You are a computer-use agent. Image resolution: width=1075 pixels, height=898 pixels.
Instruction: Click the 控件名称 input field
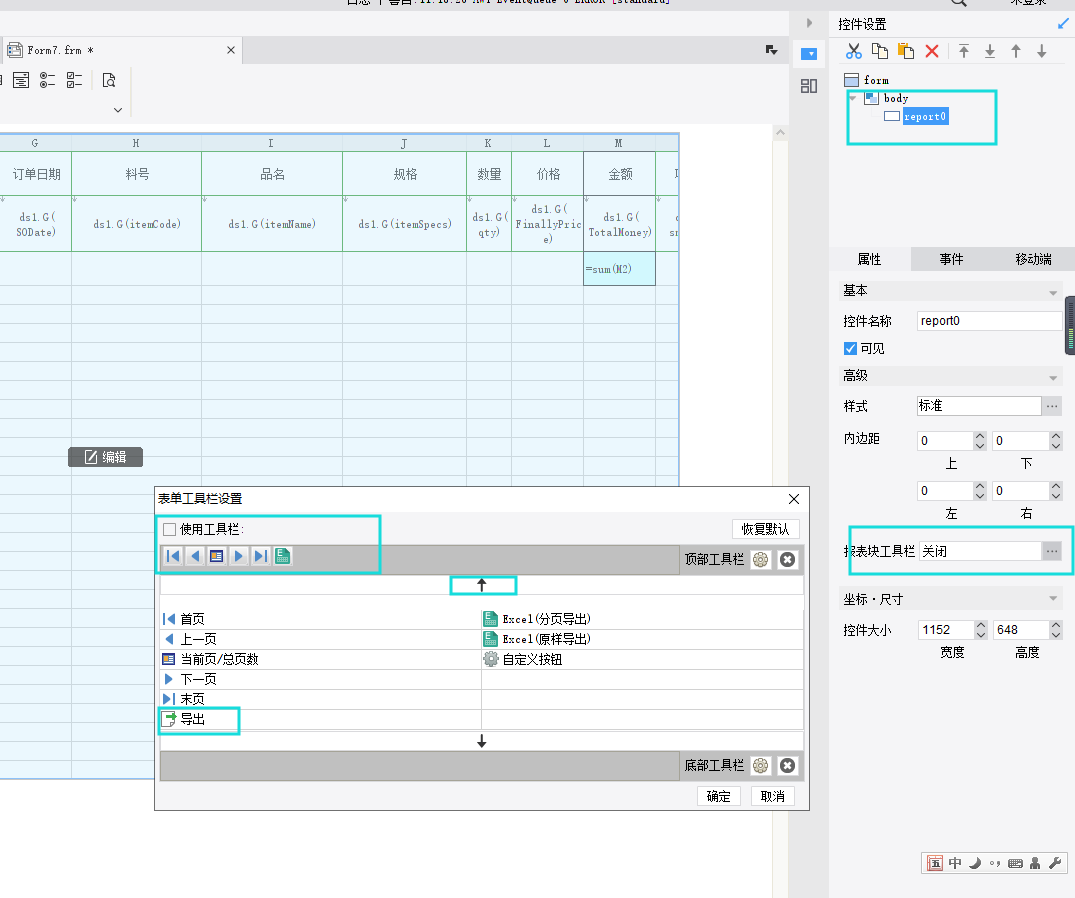(x=989, y=321)
